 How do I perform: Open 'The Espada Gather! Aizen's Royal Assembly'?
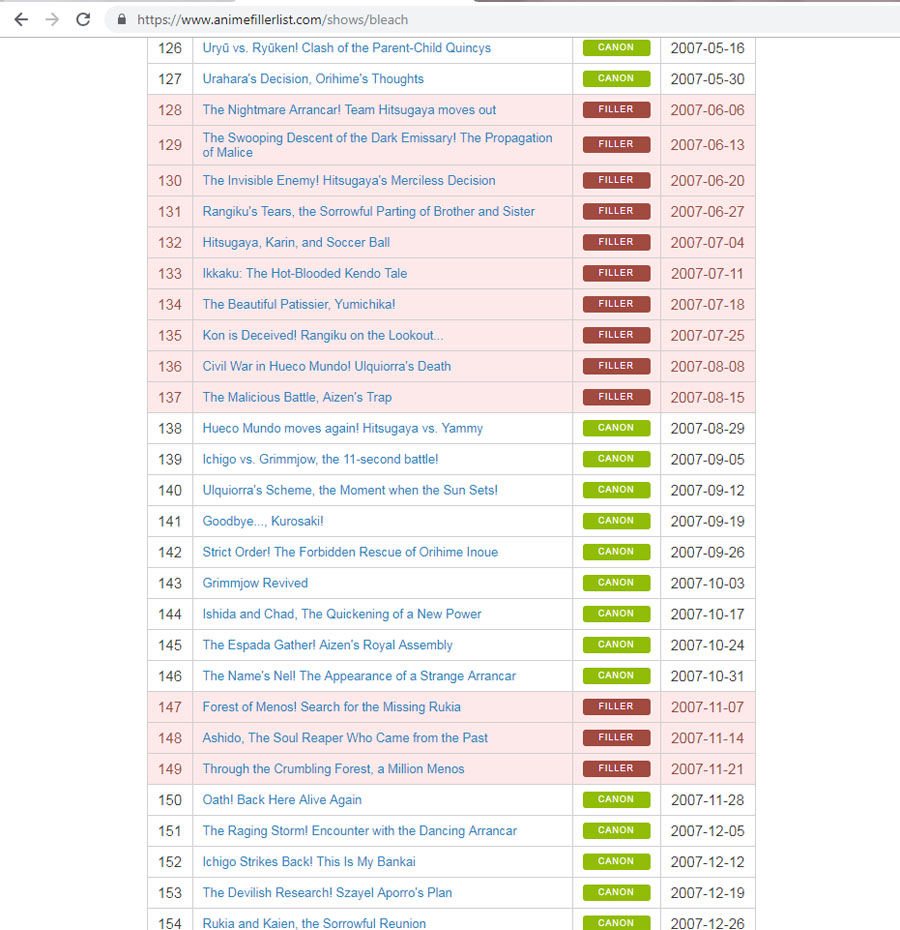[x=327, y=645]
